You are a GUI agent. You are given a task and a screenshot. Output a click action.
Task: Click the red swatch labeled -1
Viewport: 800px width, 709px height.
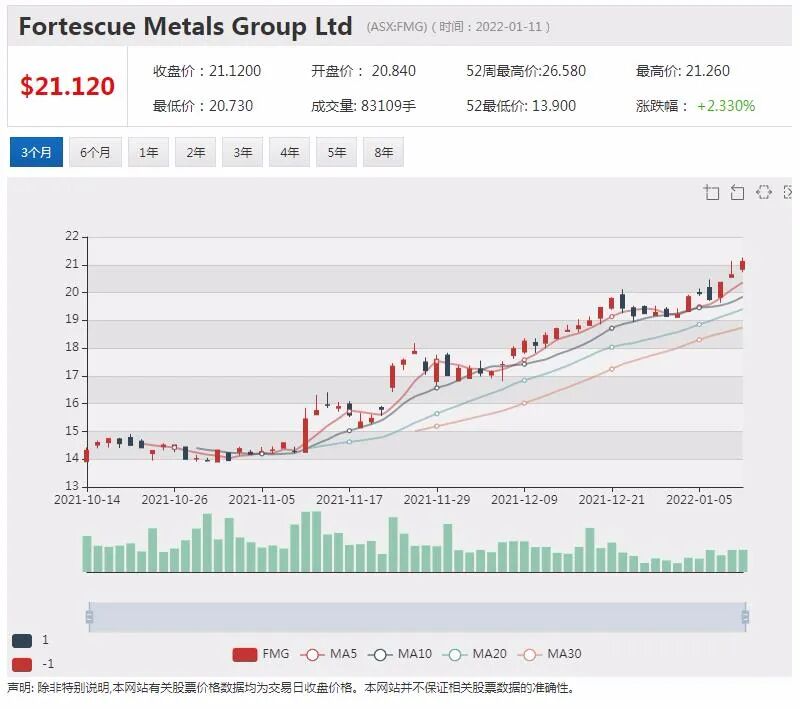tap(22, 665)
